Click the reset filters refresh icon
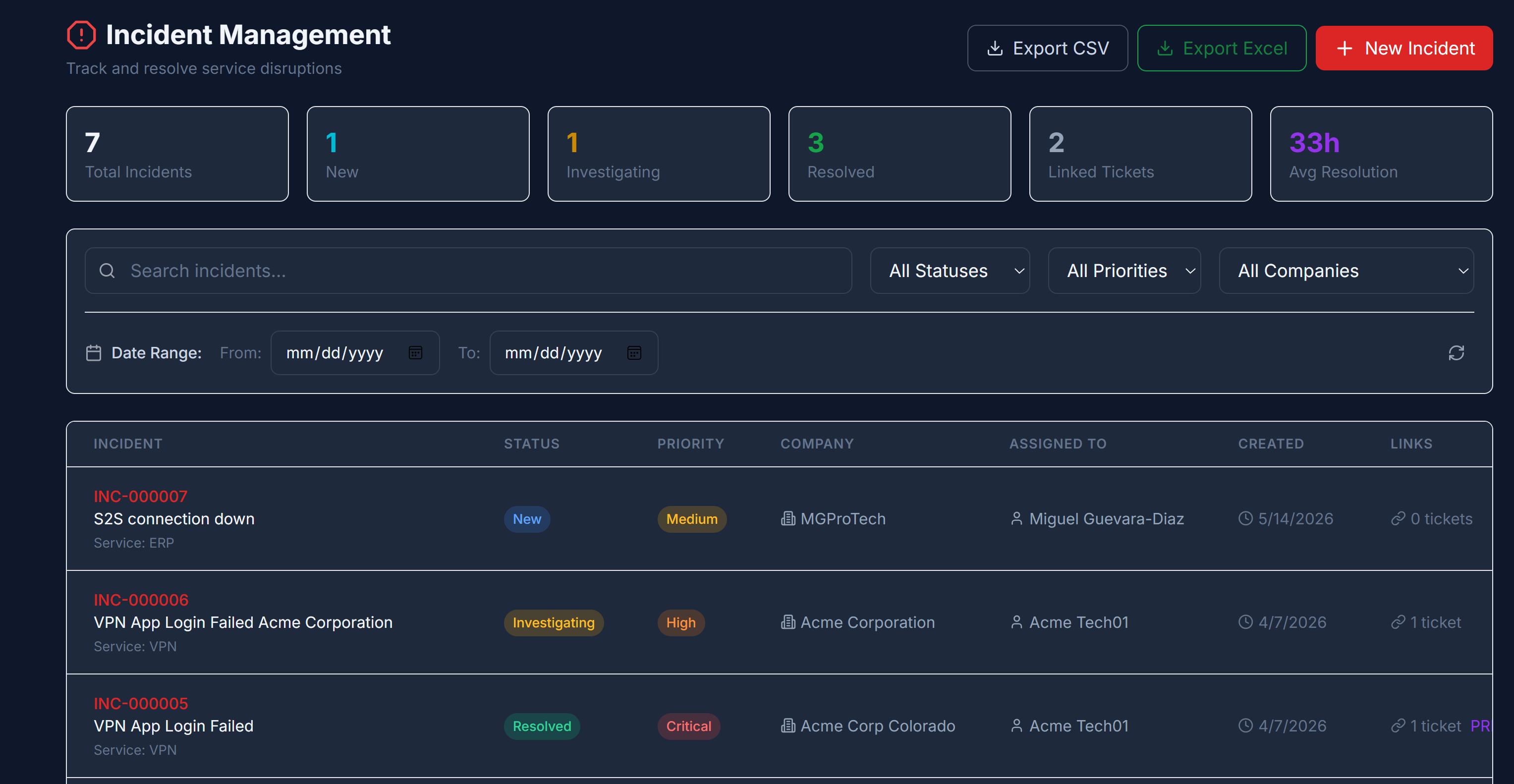This screenshot has width=1514, height=784. (x=1456, y=353)
